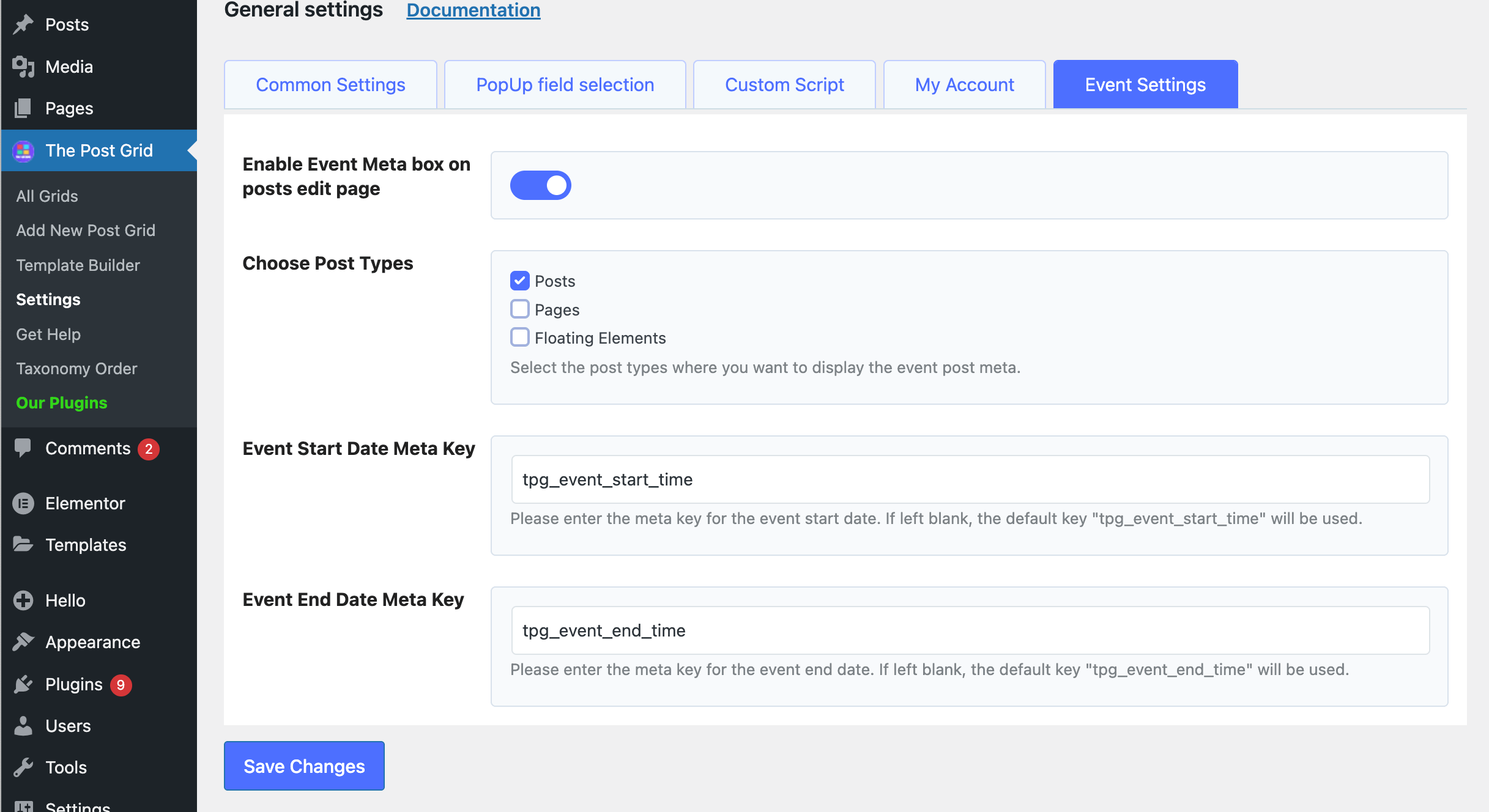The image size is (1489, 812).
Task: Click the Plugins plug icon
Action: point(23,684)
